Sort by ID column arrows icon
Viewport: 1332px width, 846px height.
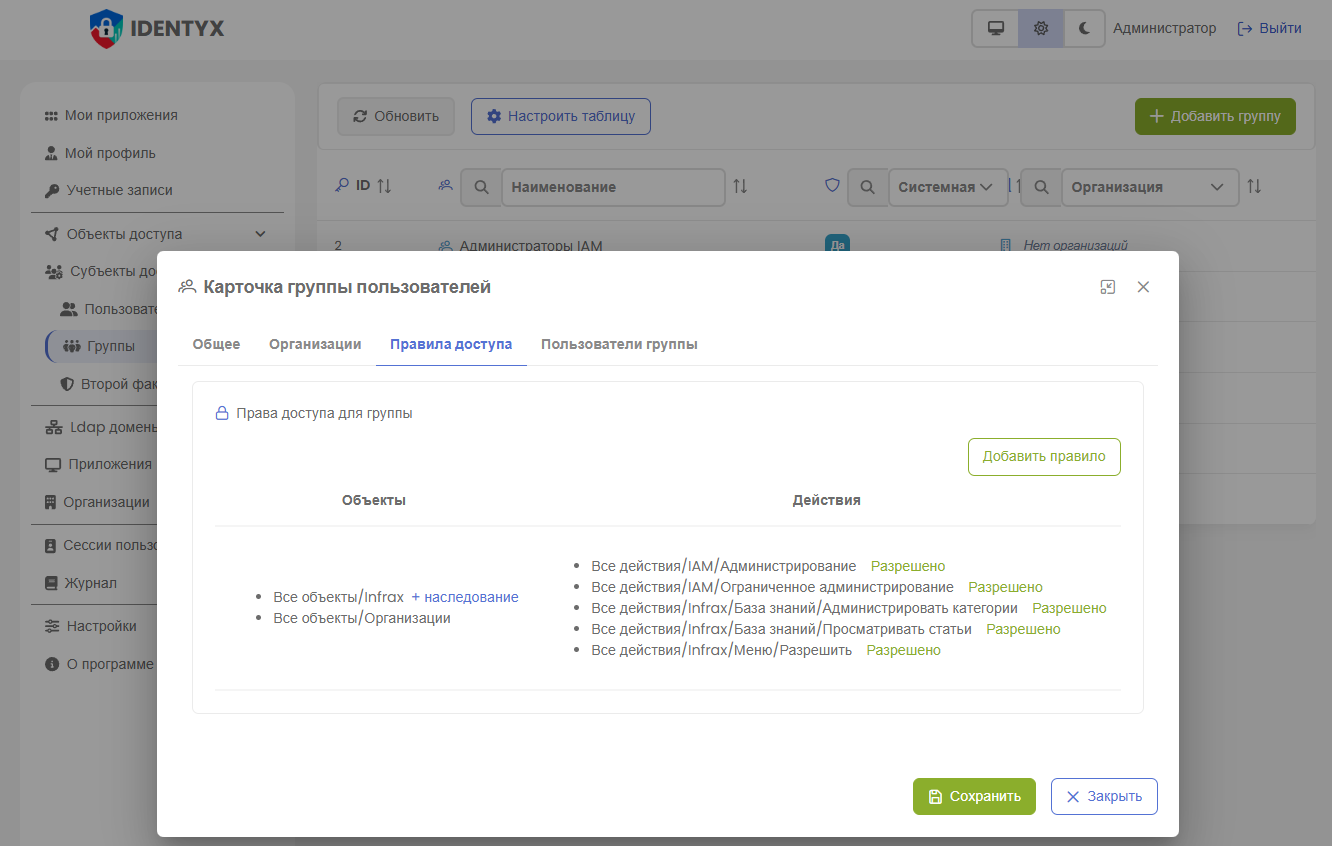coord(384,186)
